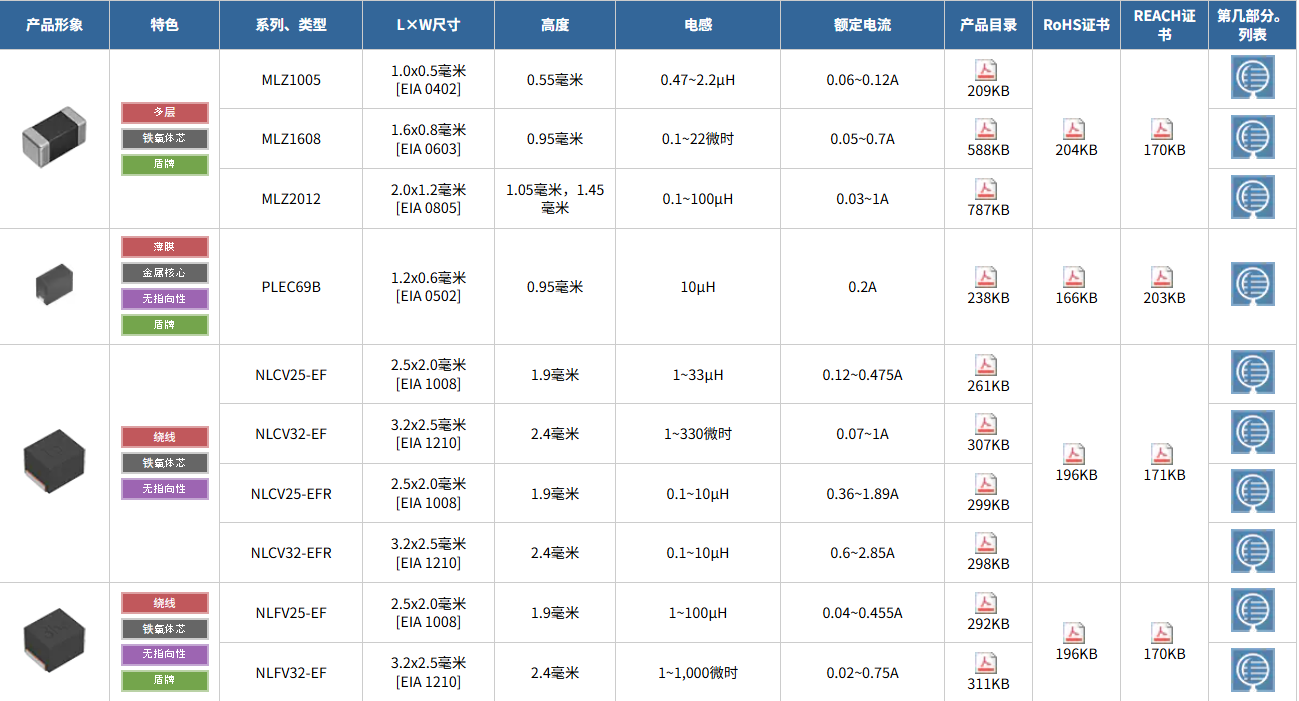Image resolution: width=1299 pixels, height=701 pixels.
Task: Click the gray 金属核心 feature tag
Action: click(x=165, y=273)
